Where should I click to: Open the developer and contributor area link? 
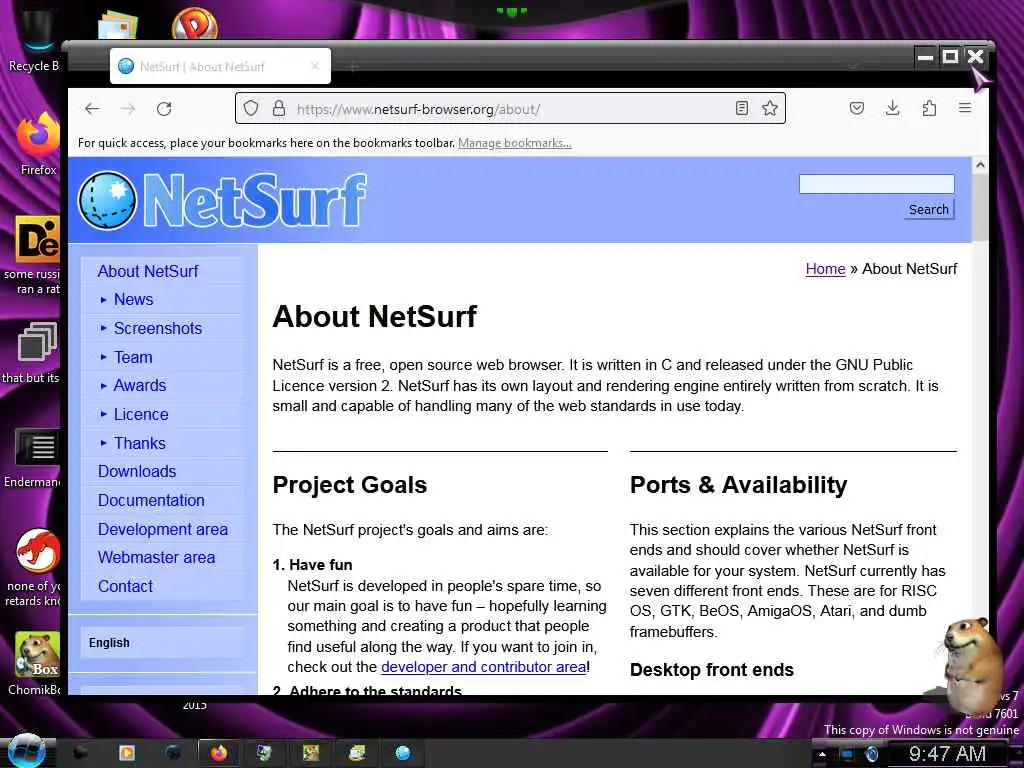[483, 667]
